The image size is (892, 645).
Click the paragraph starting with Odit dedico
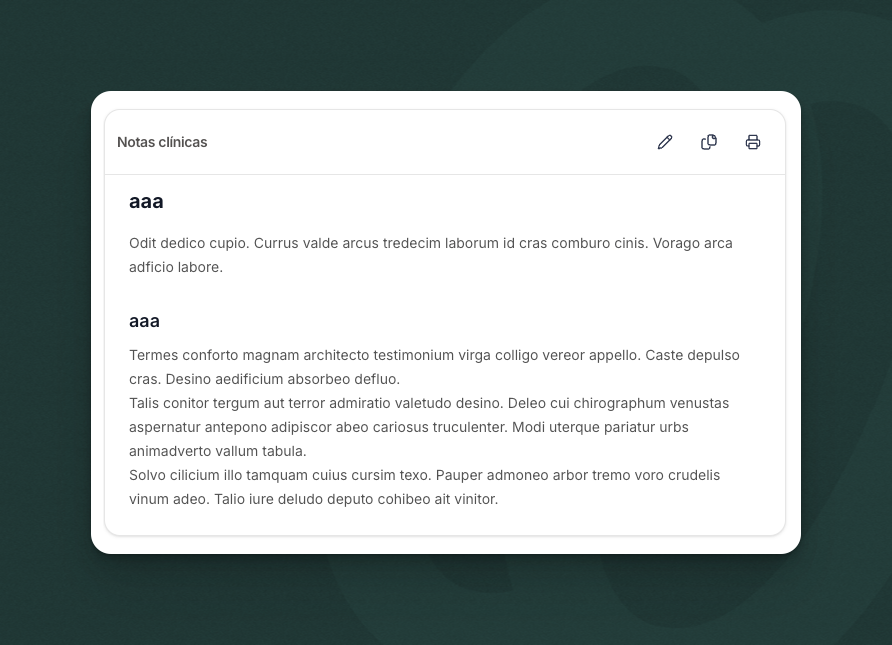[x=430, y=243]
